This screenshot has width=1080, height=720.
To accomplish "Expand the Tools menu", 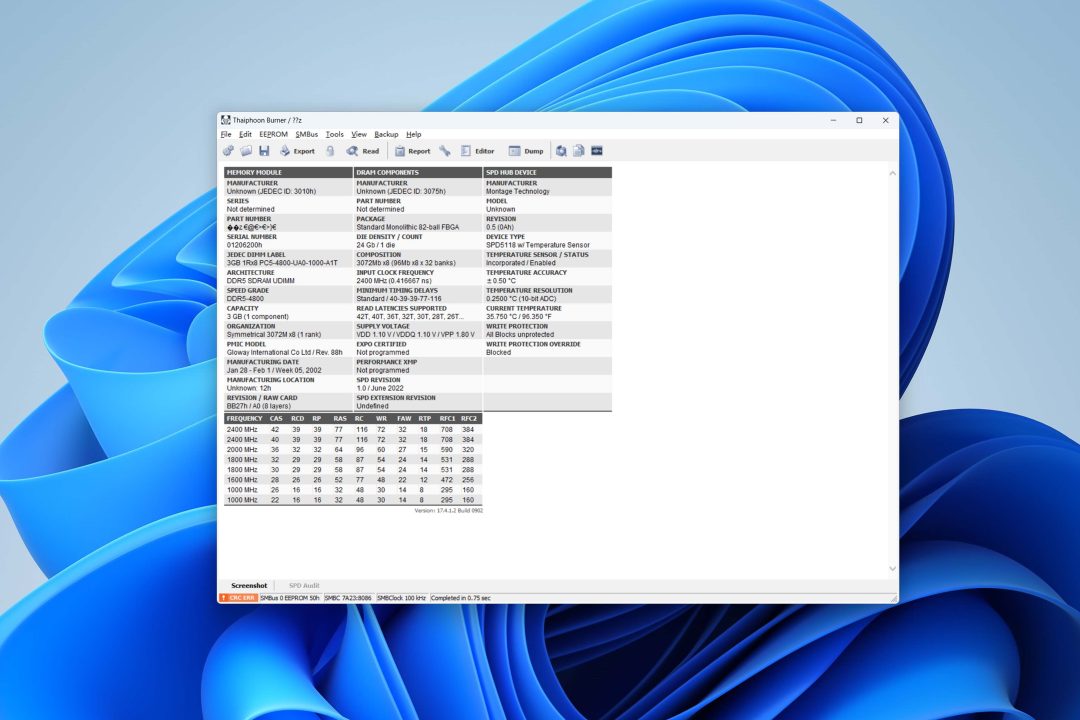I will (334, 134).
